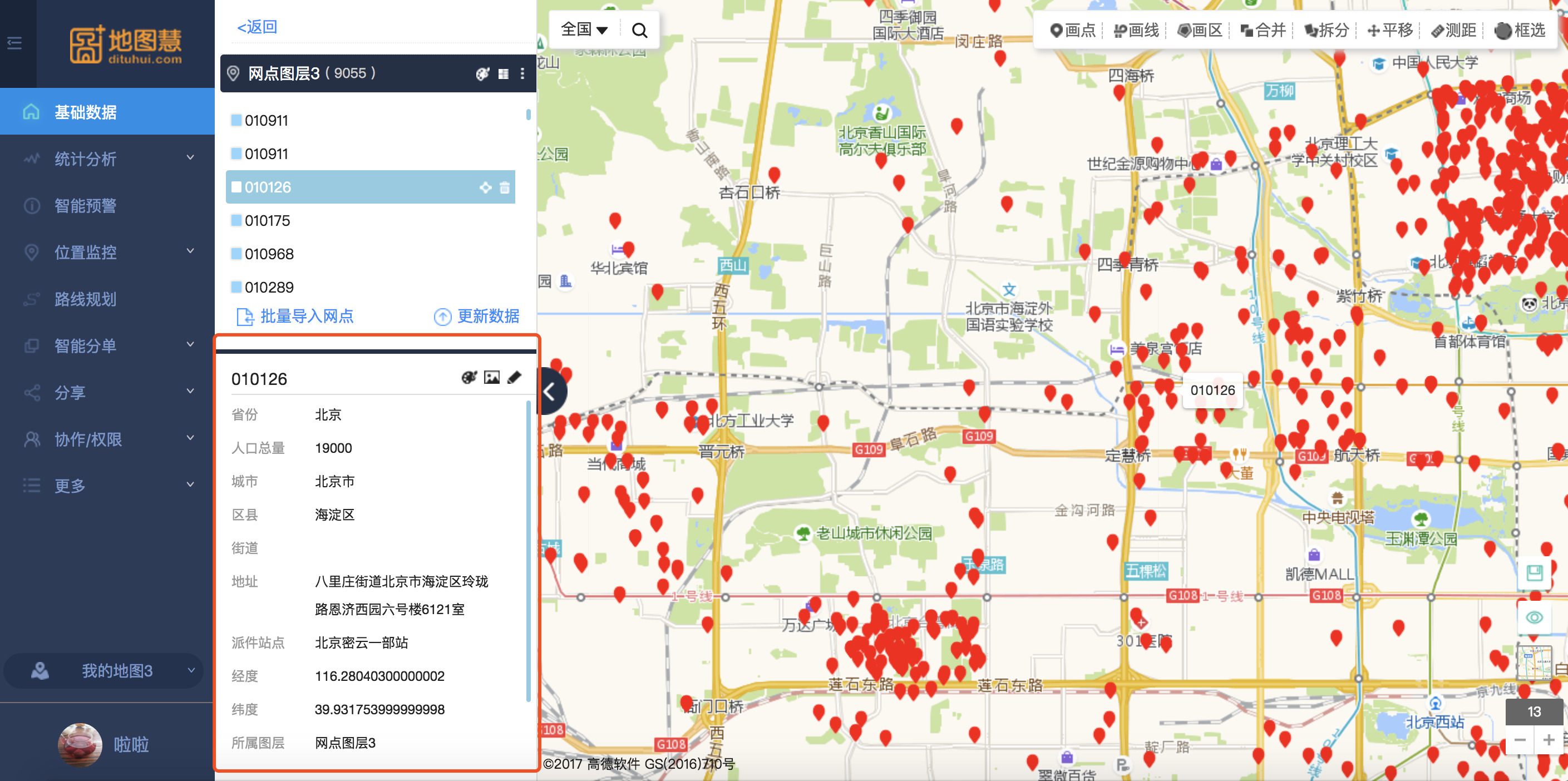Delete point 010126 with the trash icon
Screen dimensions: 1568x781
click(x=505, y=187)
